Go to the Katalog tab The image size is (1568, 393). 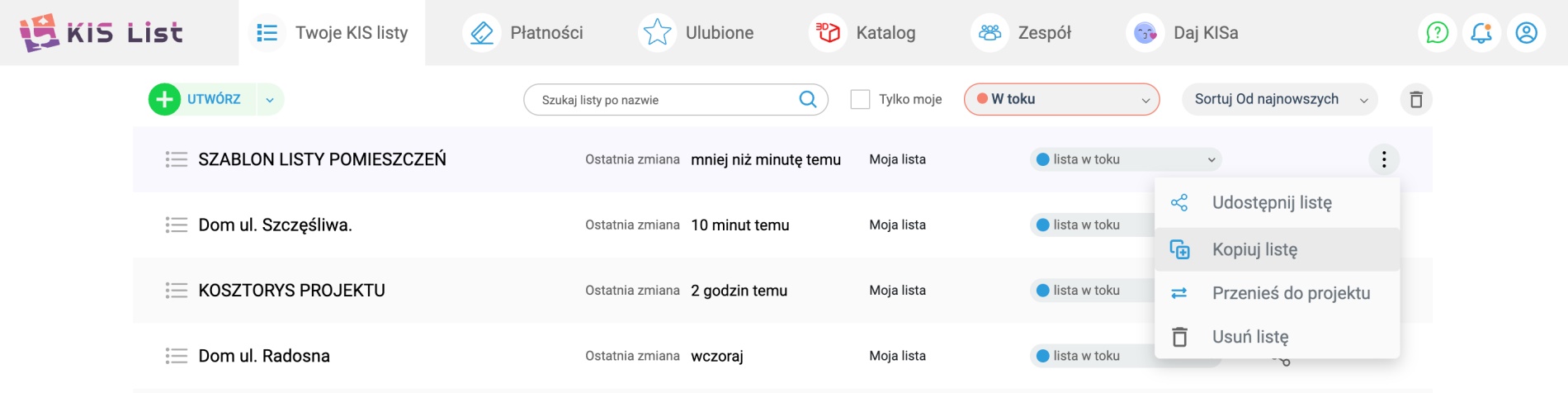(885, 33)
